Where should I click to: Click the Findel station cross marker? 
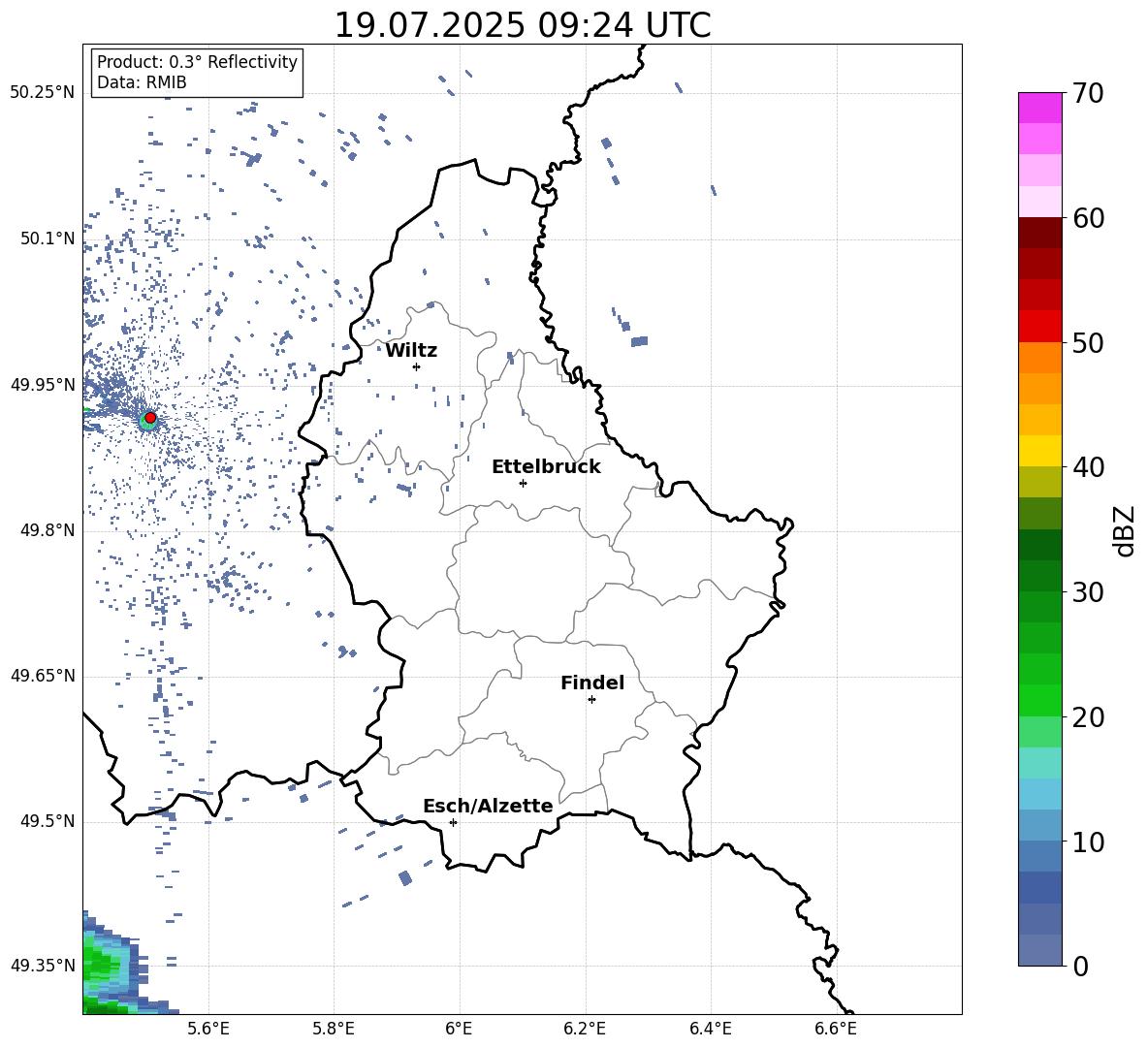pyautogui.click(x=591, y=700)
